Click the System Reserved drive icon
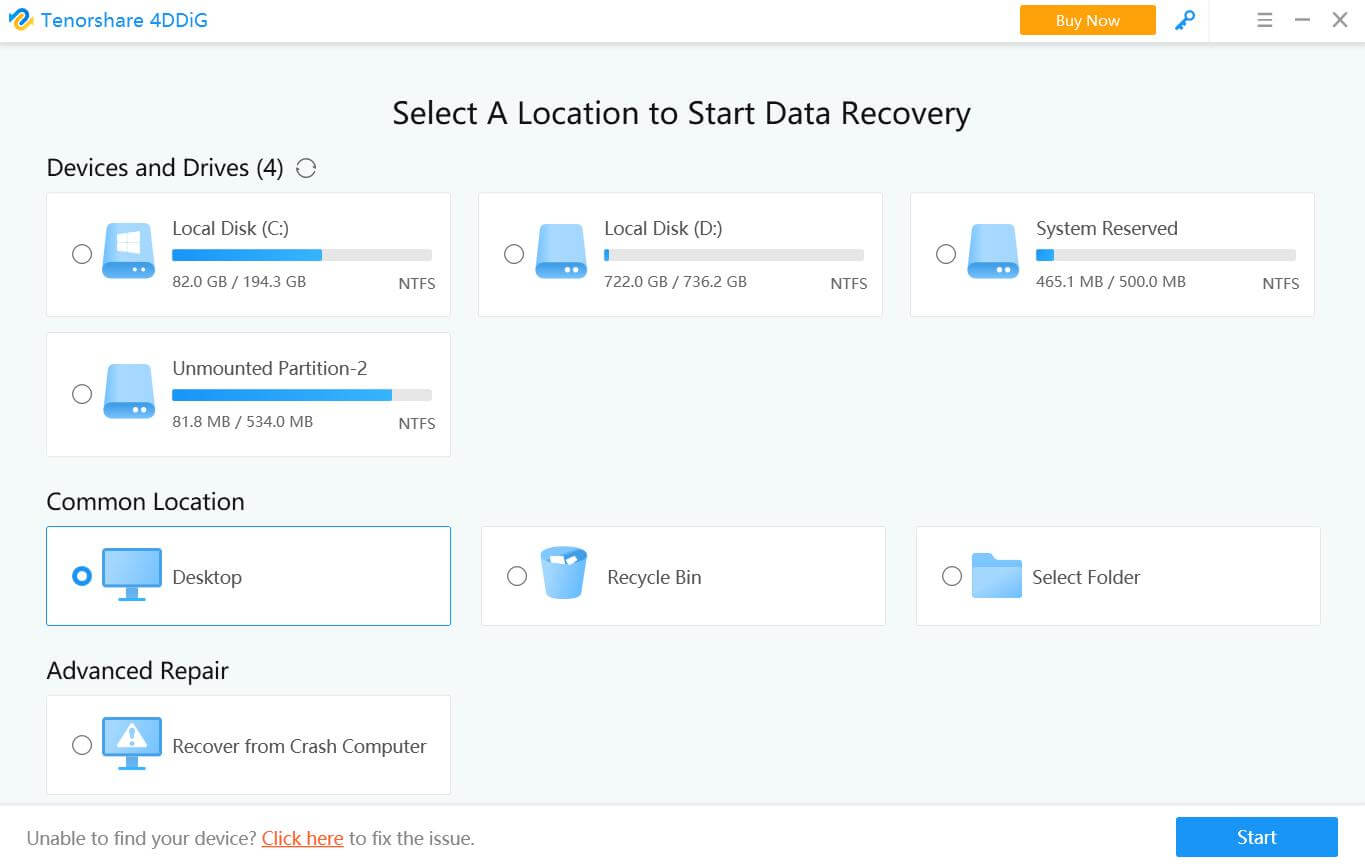 pos(993,252)
